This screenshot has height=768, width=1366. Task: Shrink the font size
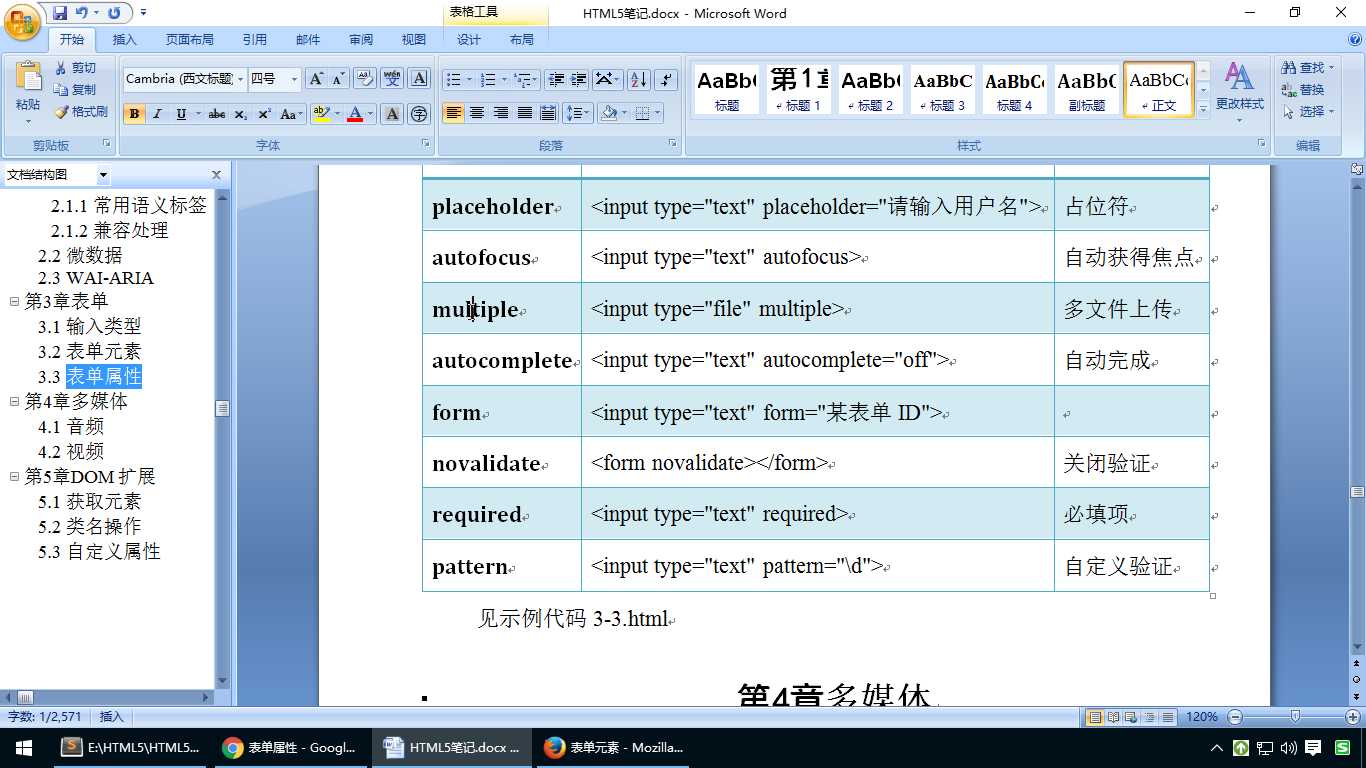338,79
